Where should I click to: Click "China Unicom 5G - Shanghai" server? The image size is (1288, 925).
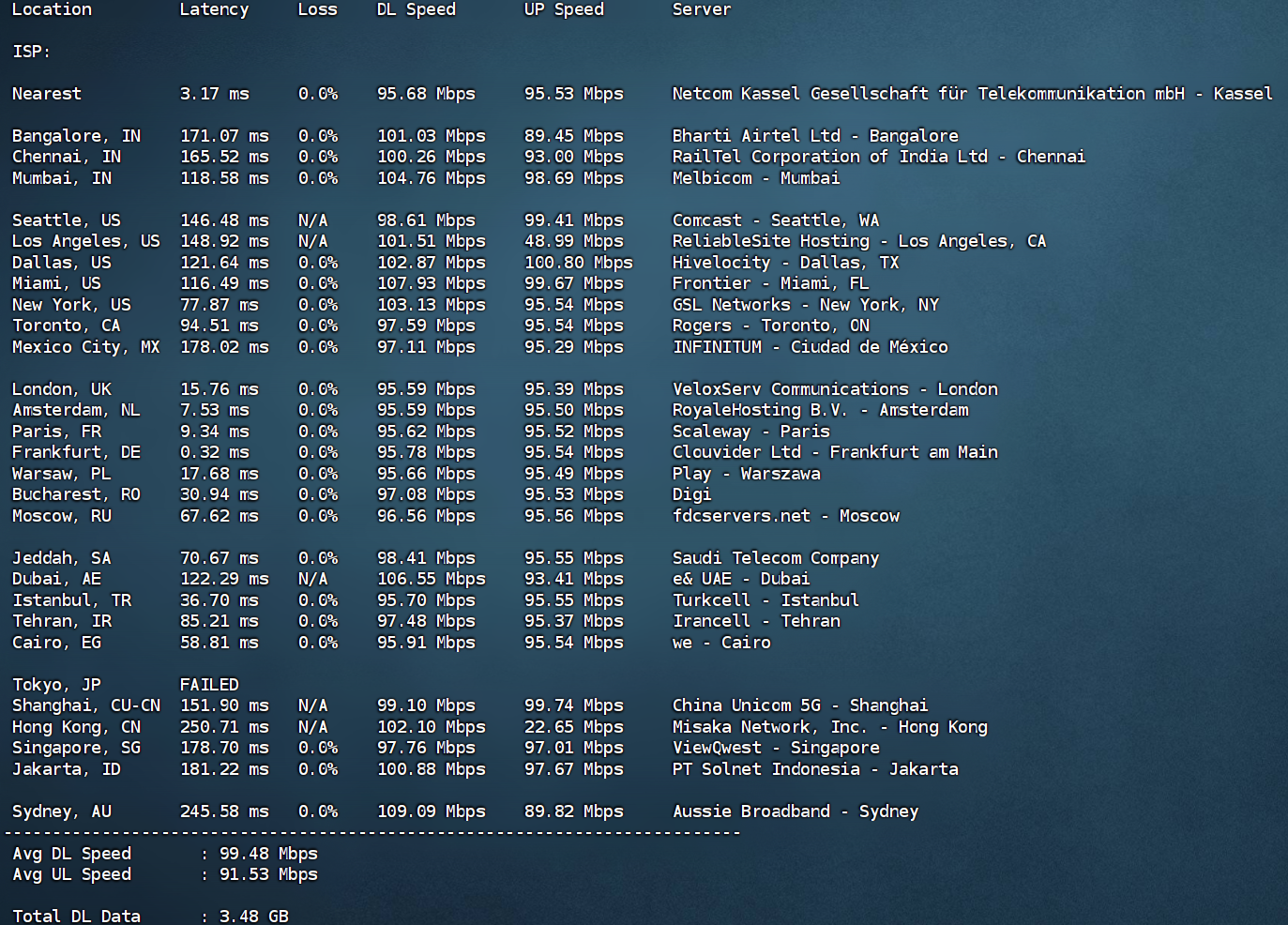(x=800, y=705)
